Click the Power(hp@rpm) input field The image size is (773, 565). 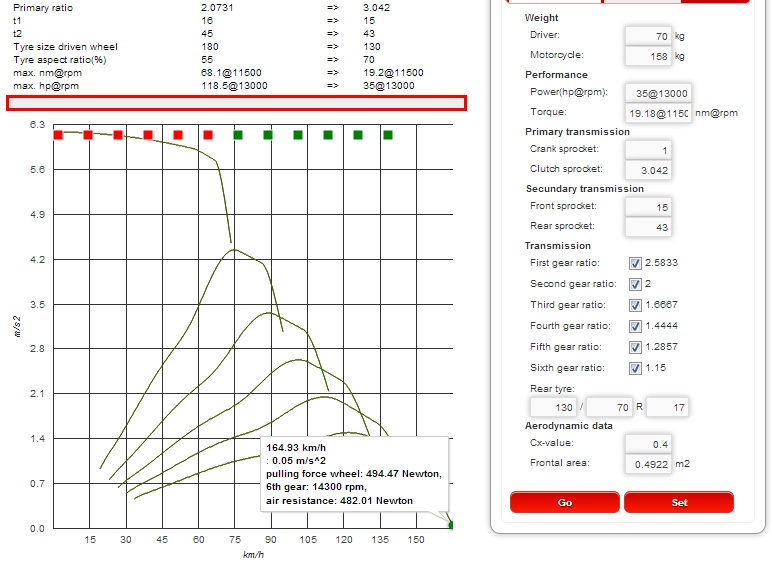tap(658, 93)
